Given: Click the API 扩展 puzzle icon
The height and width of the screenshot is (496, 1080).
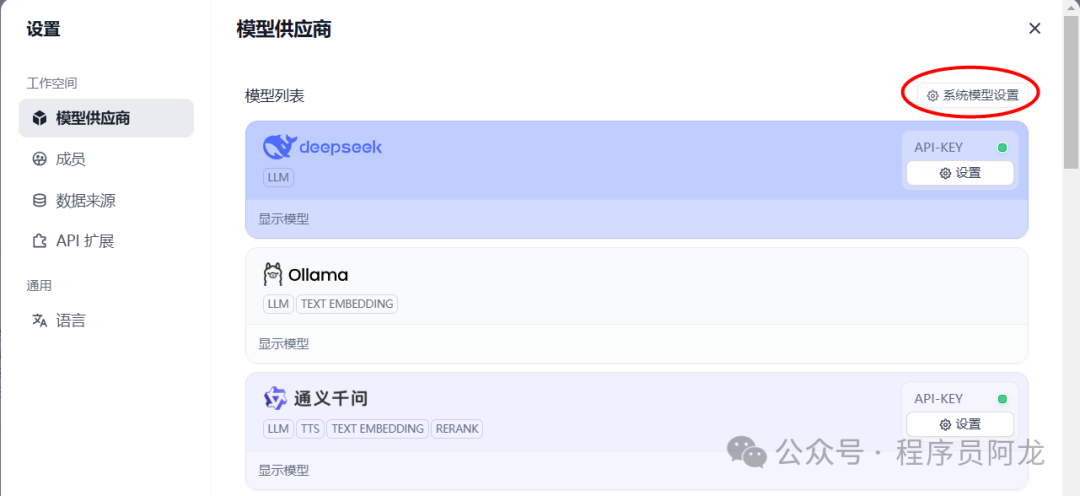Looking at the screenshot, I should click(x=40, y=241).
